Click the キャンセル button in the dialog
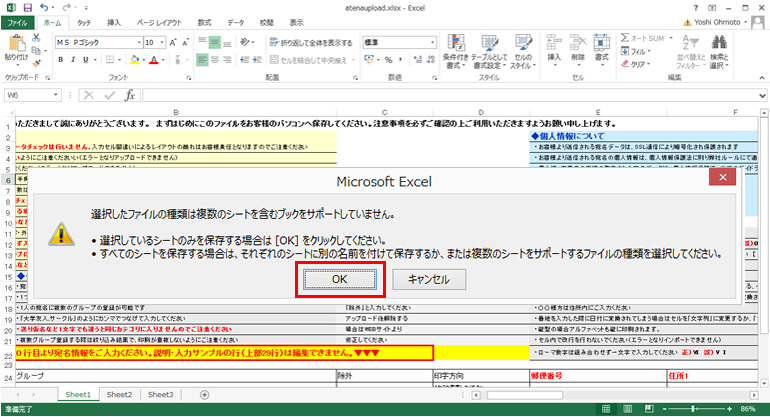 pos(428,279)
